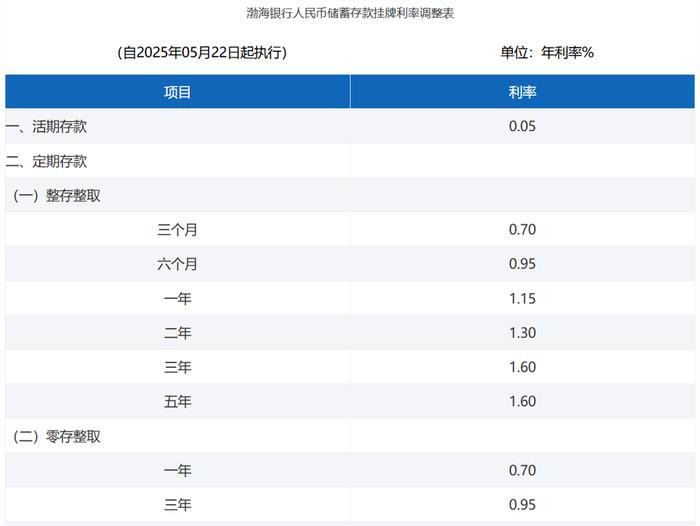
Task: Select the 一、活期存款 row label
Action: [x=46, y=126]
